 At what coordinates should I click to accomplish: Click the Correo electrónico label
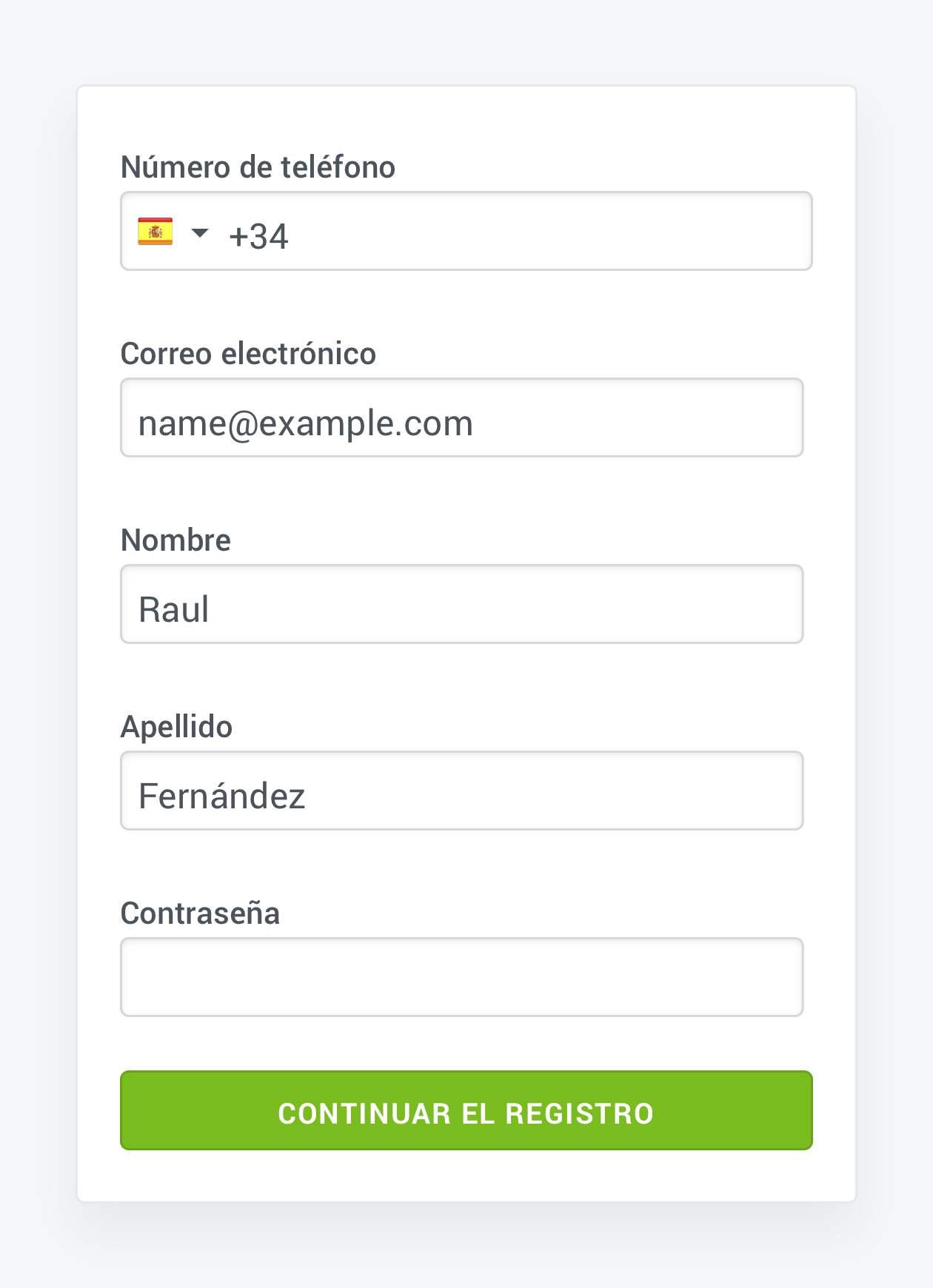[x=248, y=354]
